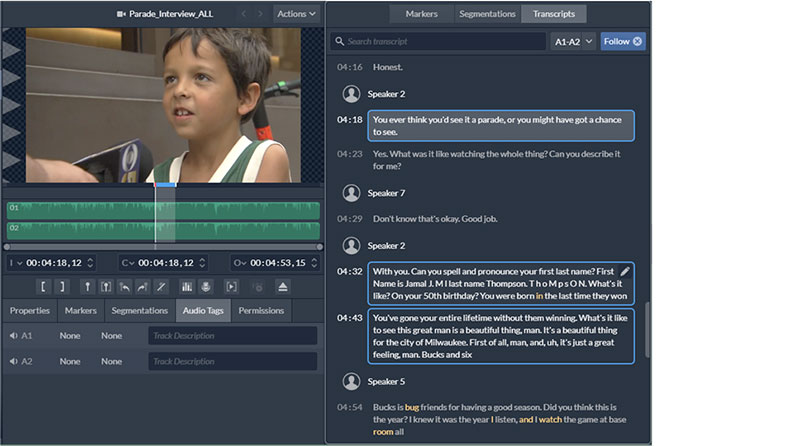
Task: Open the Markers tab below the player
Action: [81, 310]
